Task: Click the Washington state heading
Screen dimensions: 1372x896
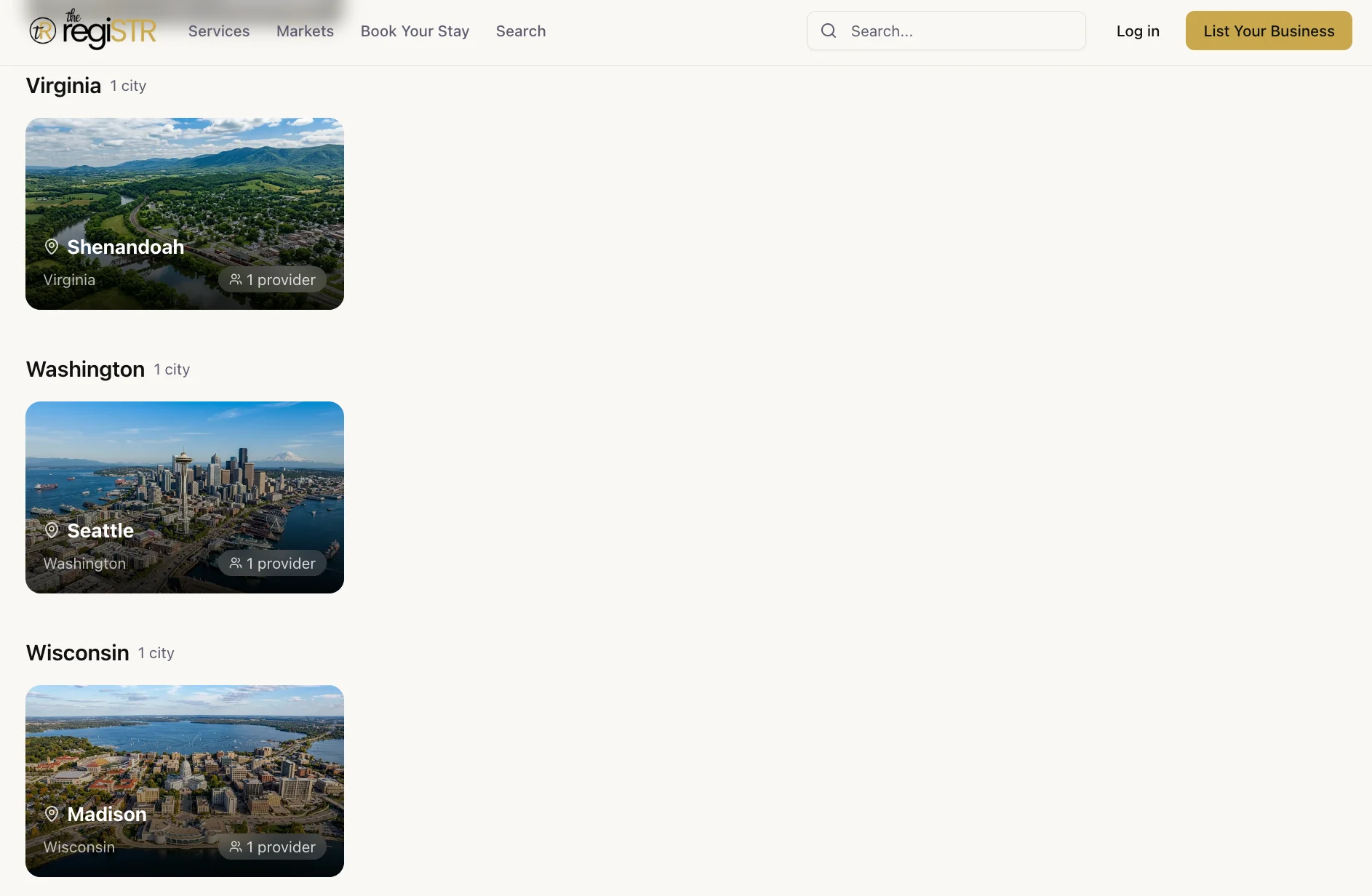Action: (x=85, y=369)
